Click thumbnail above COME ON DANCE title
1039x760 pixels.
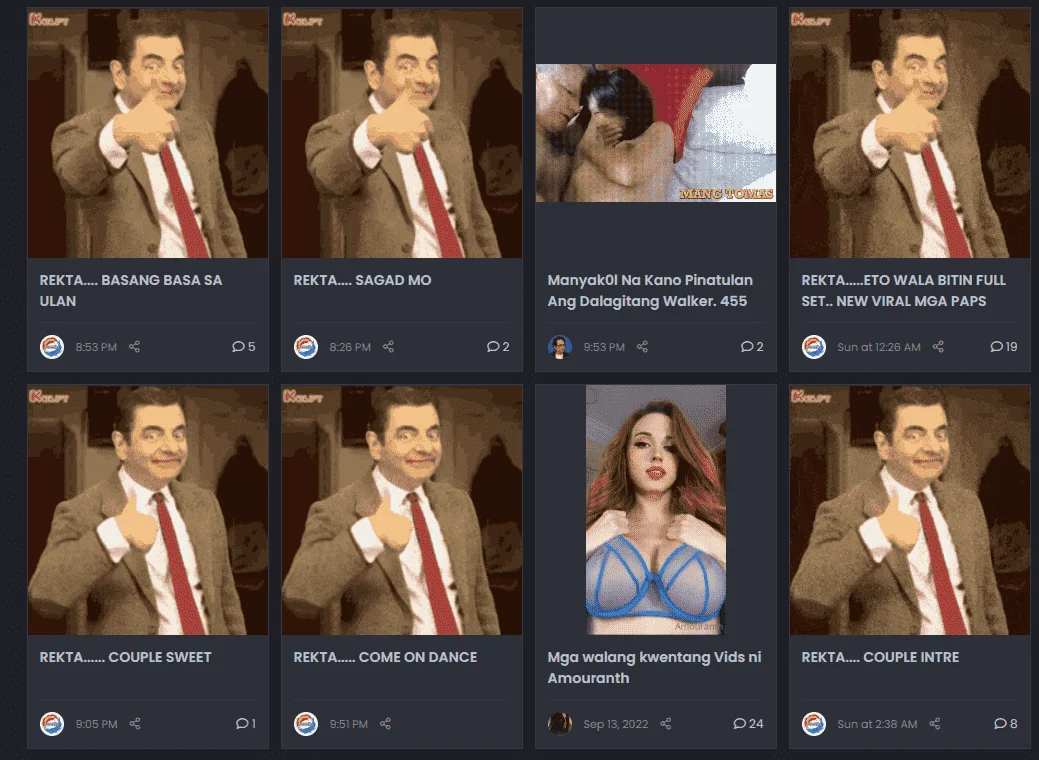(402, 510)
